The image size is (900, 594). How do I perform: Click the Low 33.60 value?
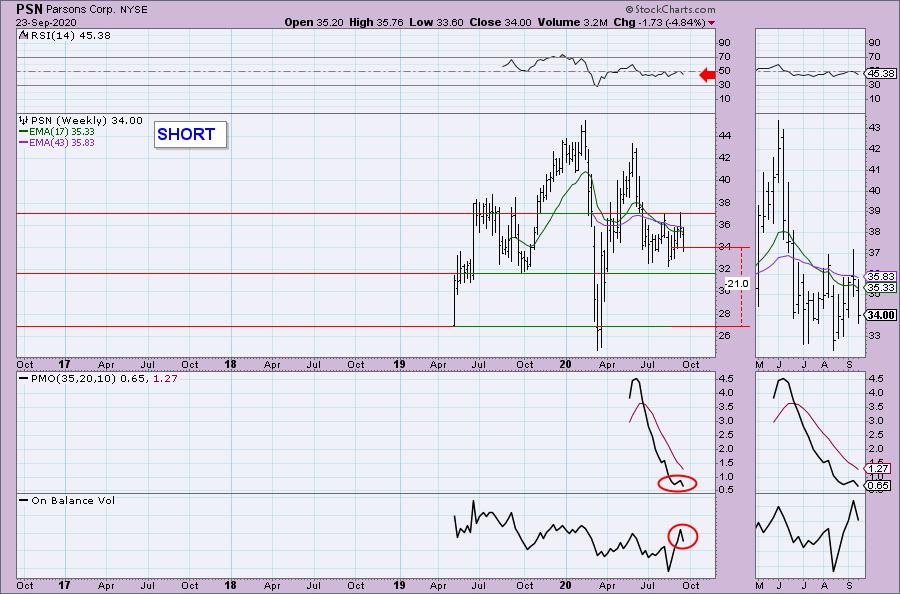436,22
